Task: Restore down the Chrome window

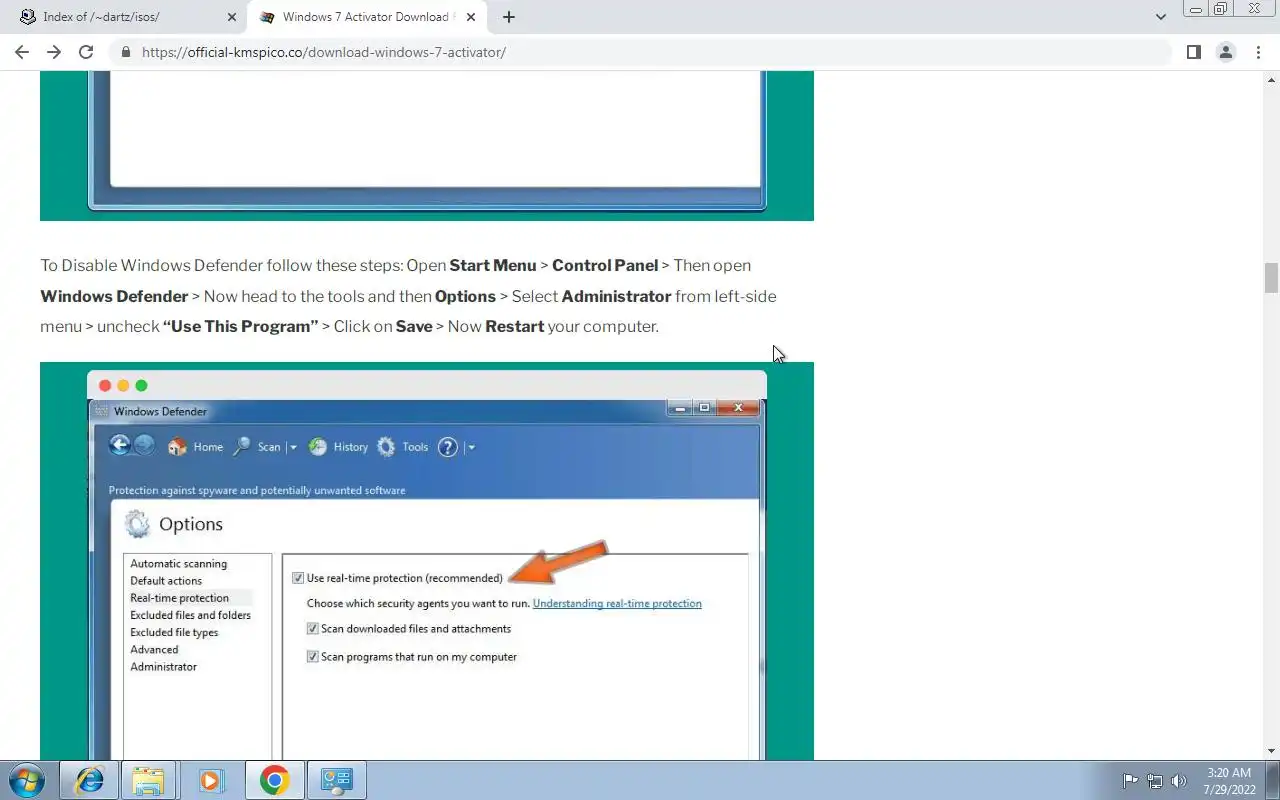Action: (x=1221, y=9)
